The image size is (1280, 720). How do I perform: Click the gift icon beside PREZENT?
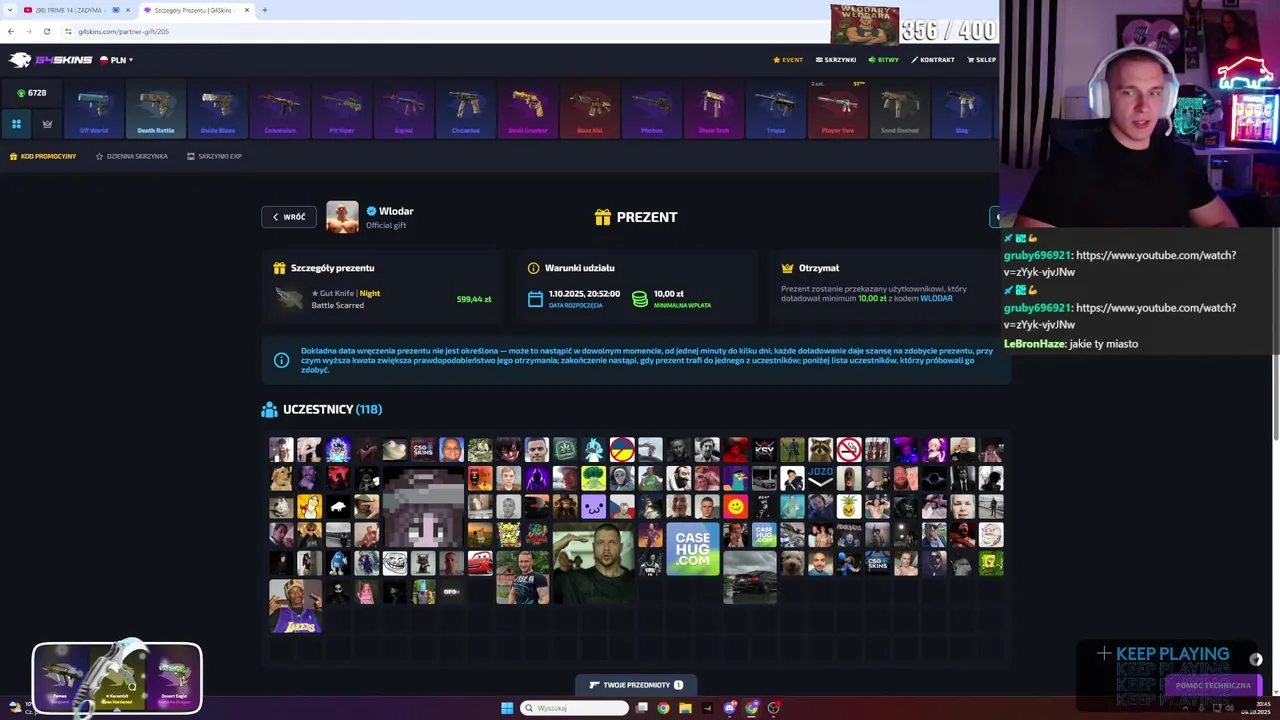(603, 217)
